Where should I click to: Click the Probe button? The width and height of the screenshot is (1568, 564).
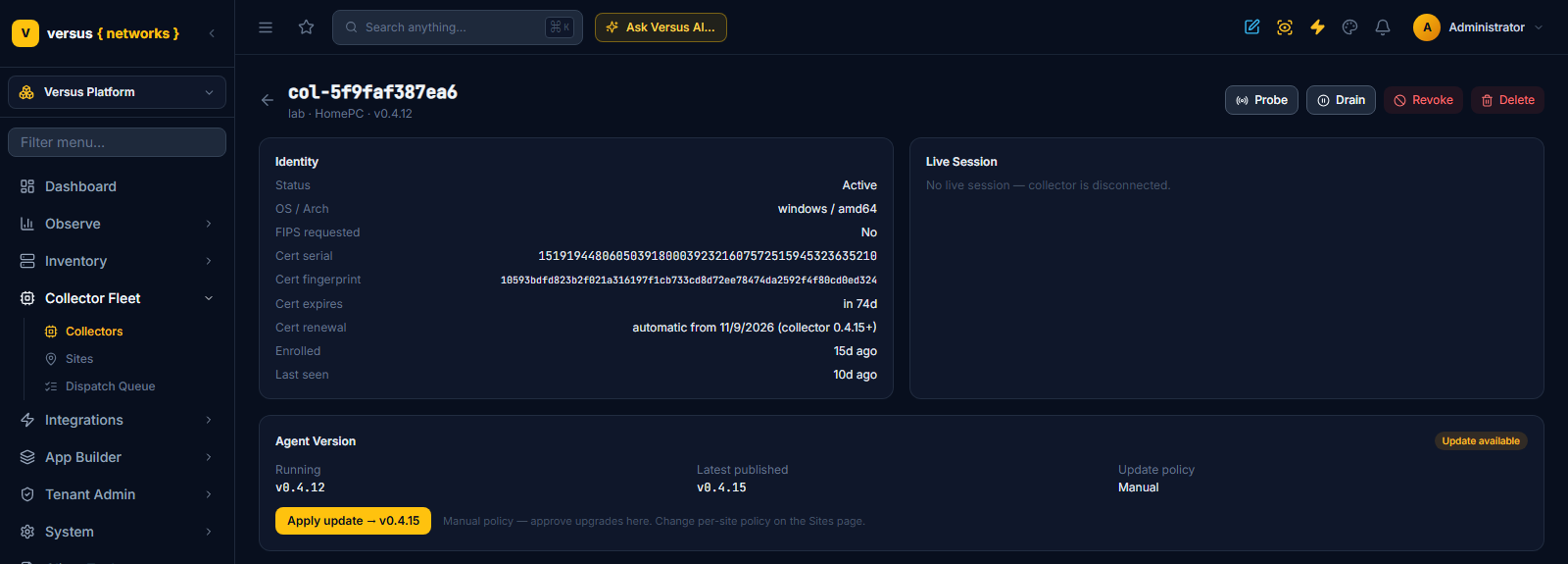[x=1261, y=100]
